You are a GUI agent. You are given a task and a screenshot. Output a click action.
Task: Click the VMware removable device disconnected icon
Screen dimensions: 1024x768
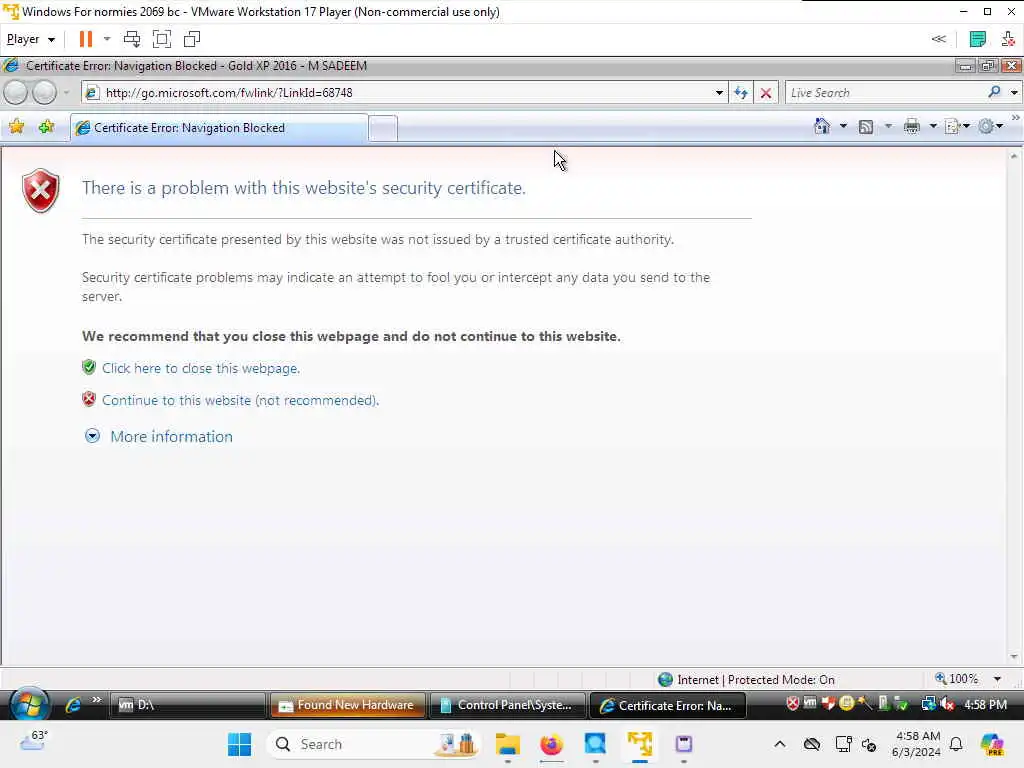(1008, 39)
